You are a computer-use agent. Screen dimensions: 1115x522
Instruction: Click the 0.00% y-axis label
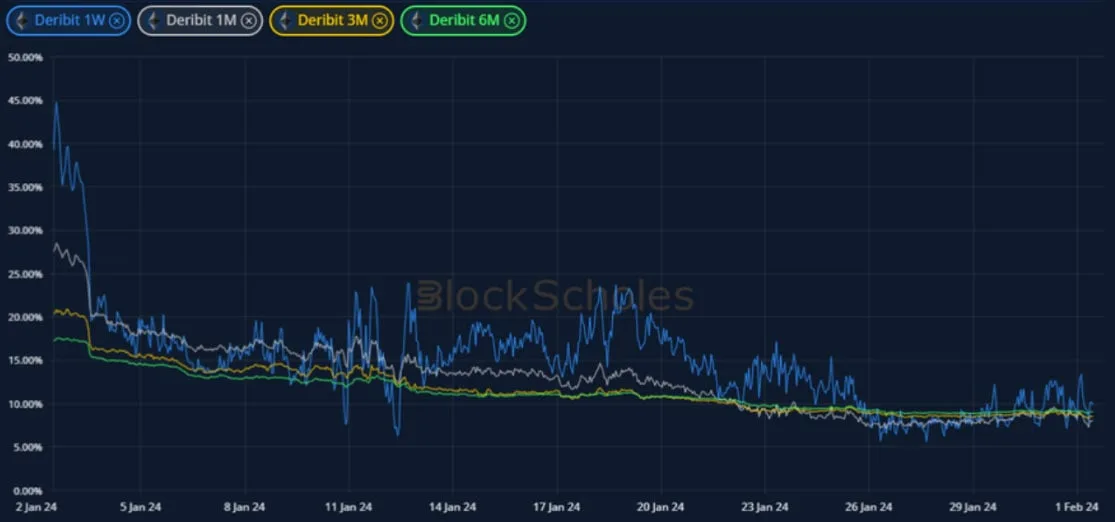[x=27, y=491]
